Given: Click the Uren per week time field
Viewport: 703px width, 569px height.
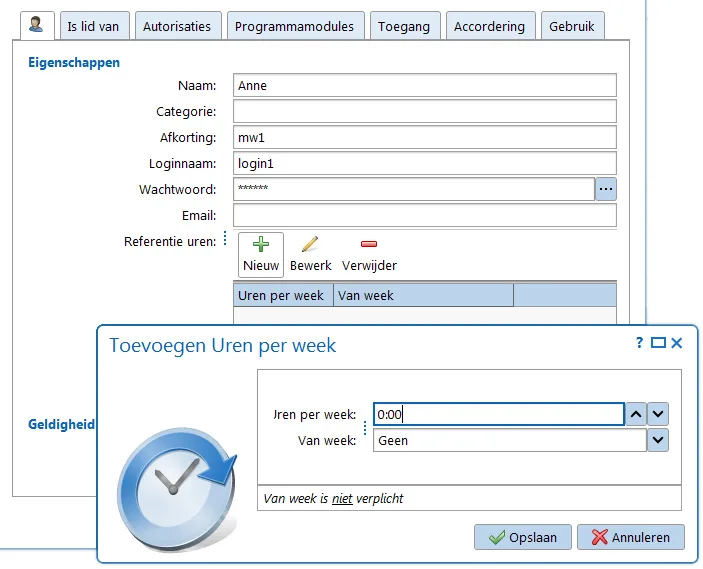Looking at the screenshot, I should pos(499,414).
